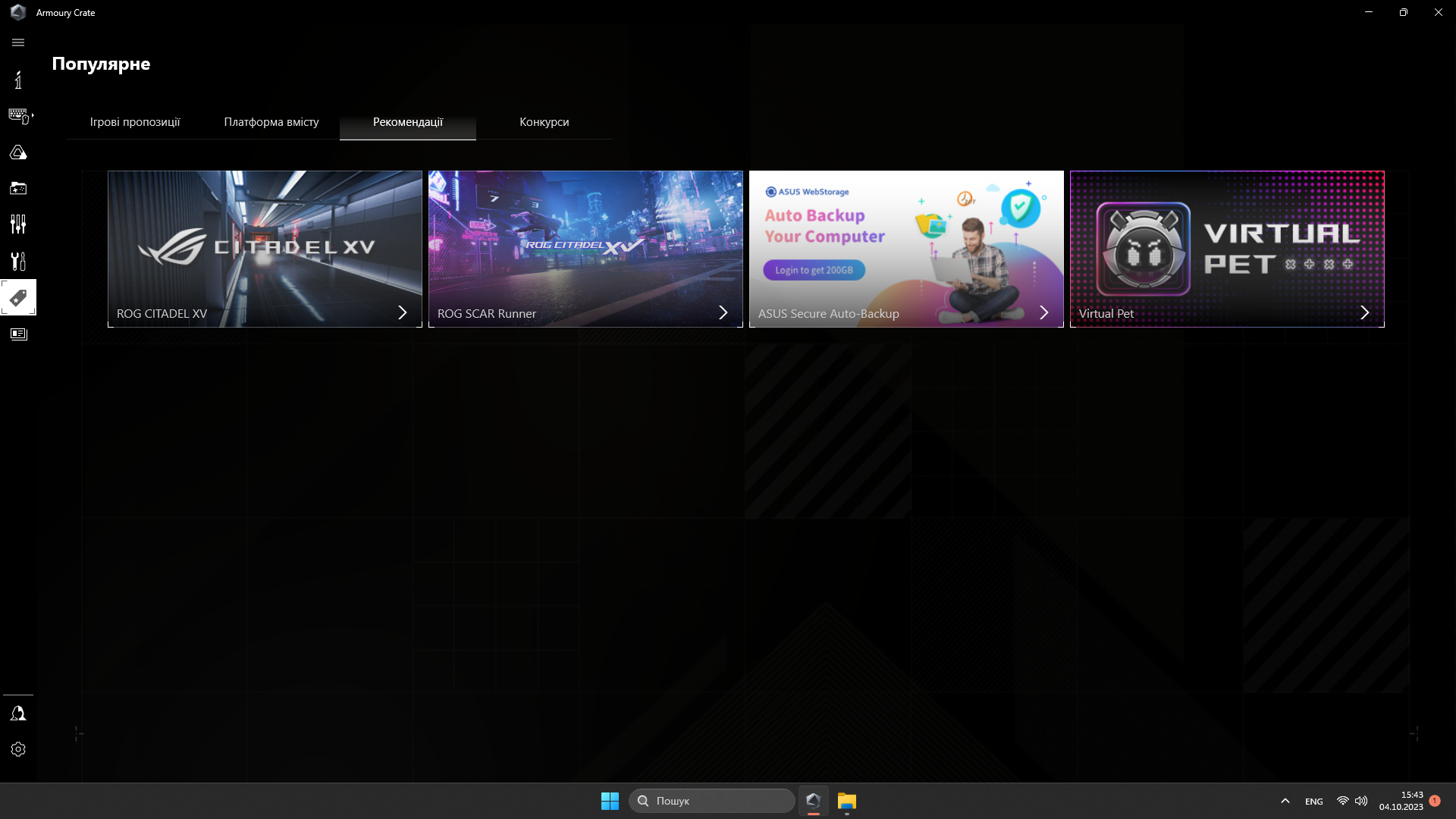Image resolution: width=1456 pixels, height=819 pixels.
Task: Click Login to get 200GB button
Action: (814, 270)
